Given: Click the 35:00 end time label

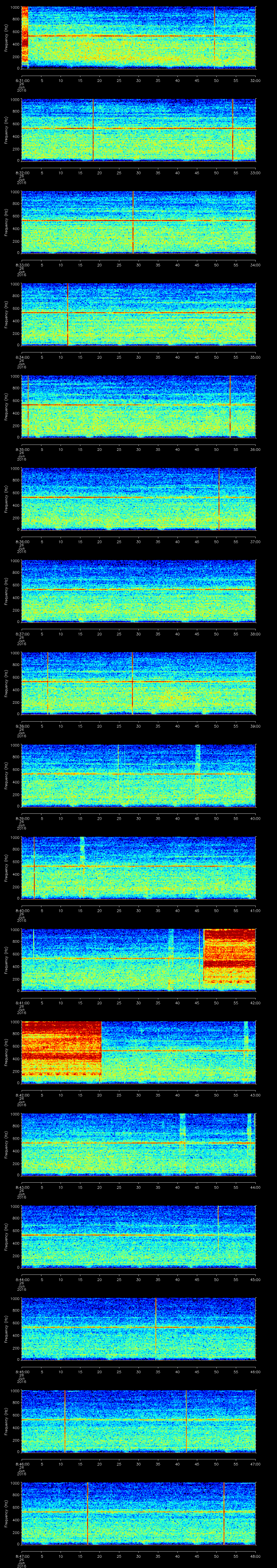Looking at the screenshot, I should tap(256, 357).
